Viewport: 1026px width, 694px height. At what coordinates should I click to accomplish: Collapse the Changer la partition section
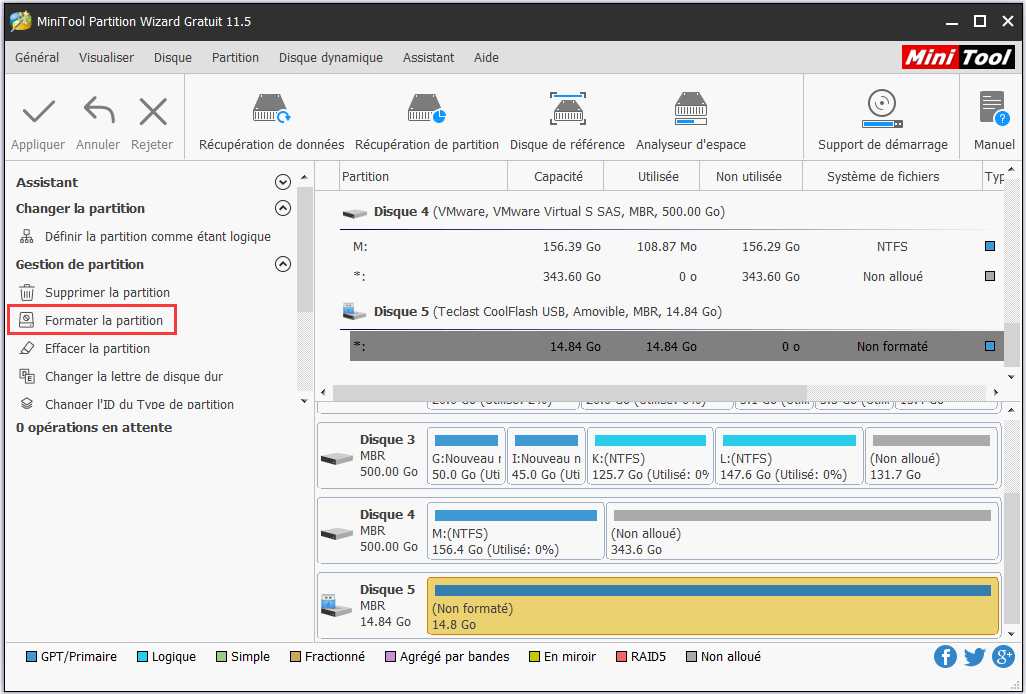(x=283, y=209)
